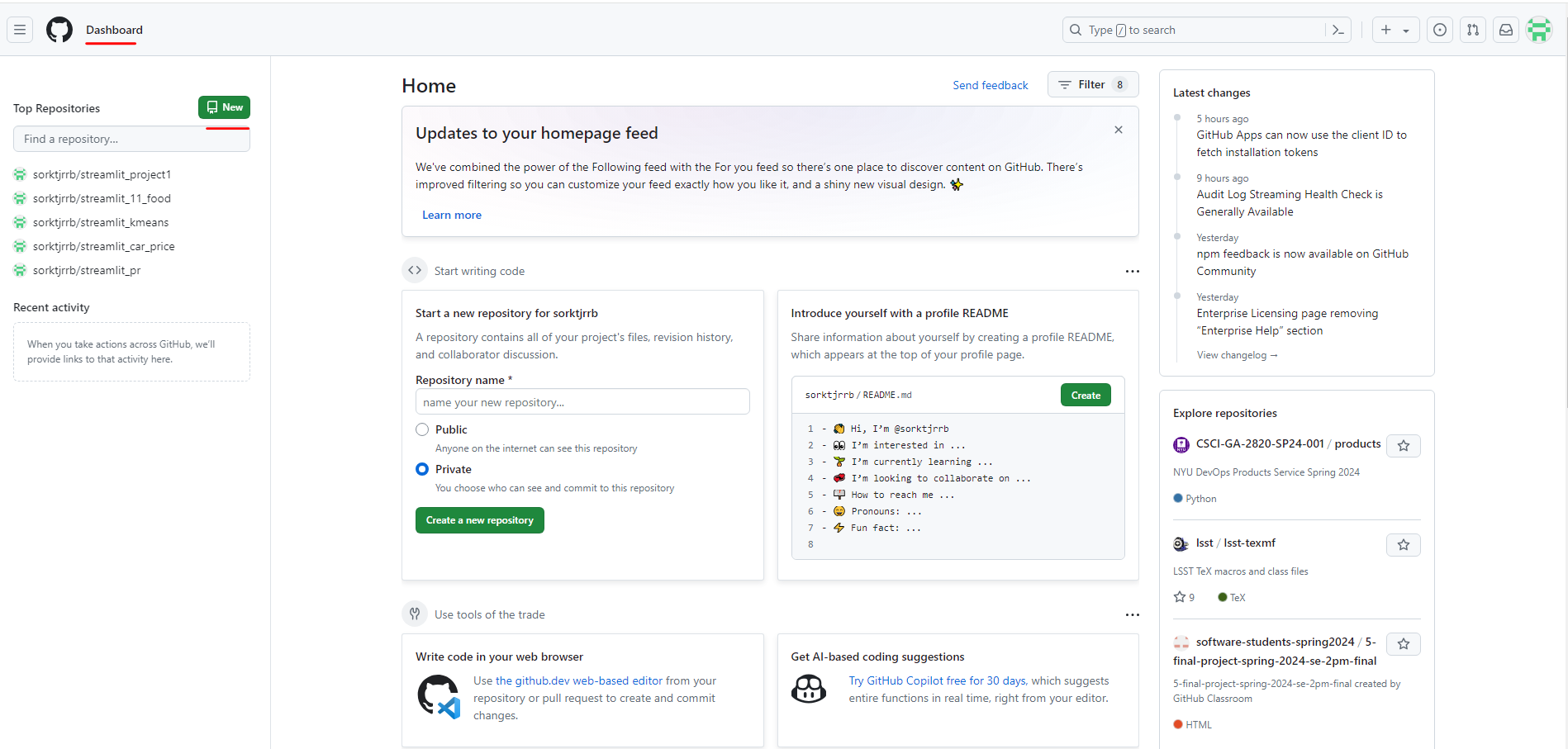Click the README.md file path text
This screenshot has height=749, width=1568.
click(x=887, y=395)
